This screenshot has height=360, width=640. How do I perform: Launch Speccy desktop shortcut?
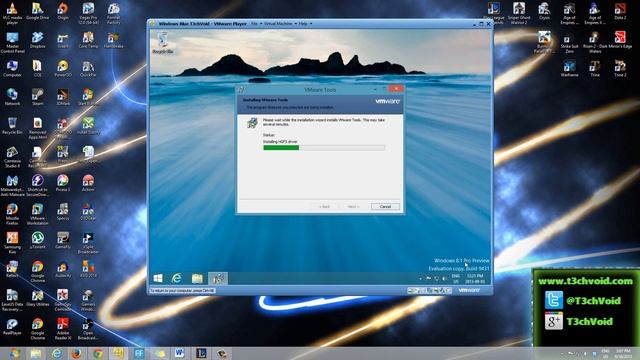click(63, 212)
